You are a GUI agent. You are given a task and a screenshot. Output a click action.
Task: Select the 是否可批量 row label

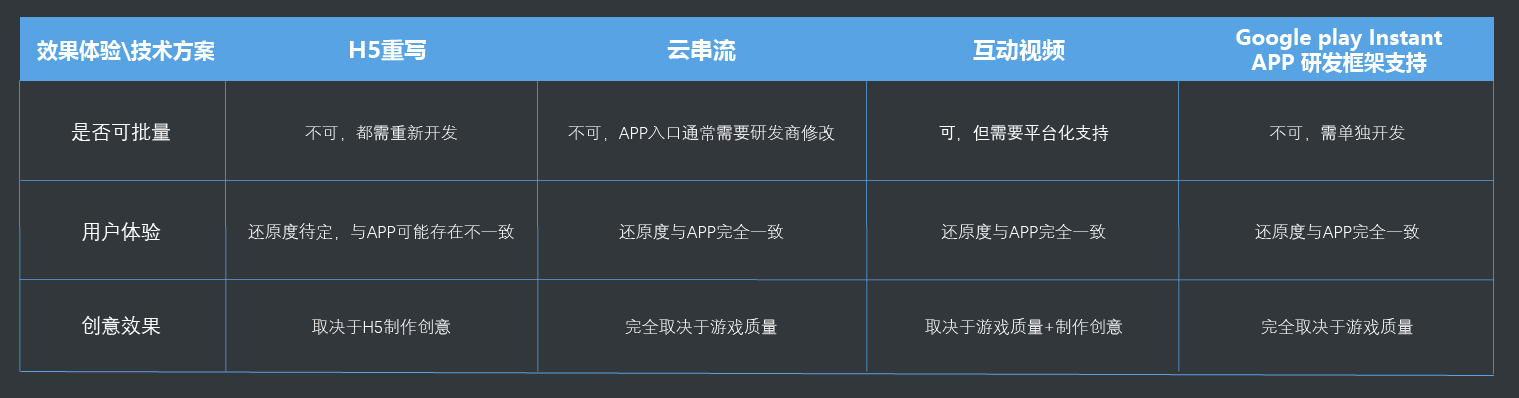[121, 132]
